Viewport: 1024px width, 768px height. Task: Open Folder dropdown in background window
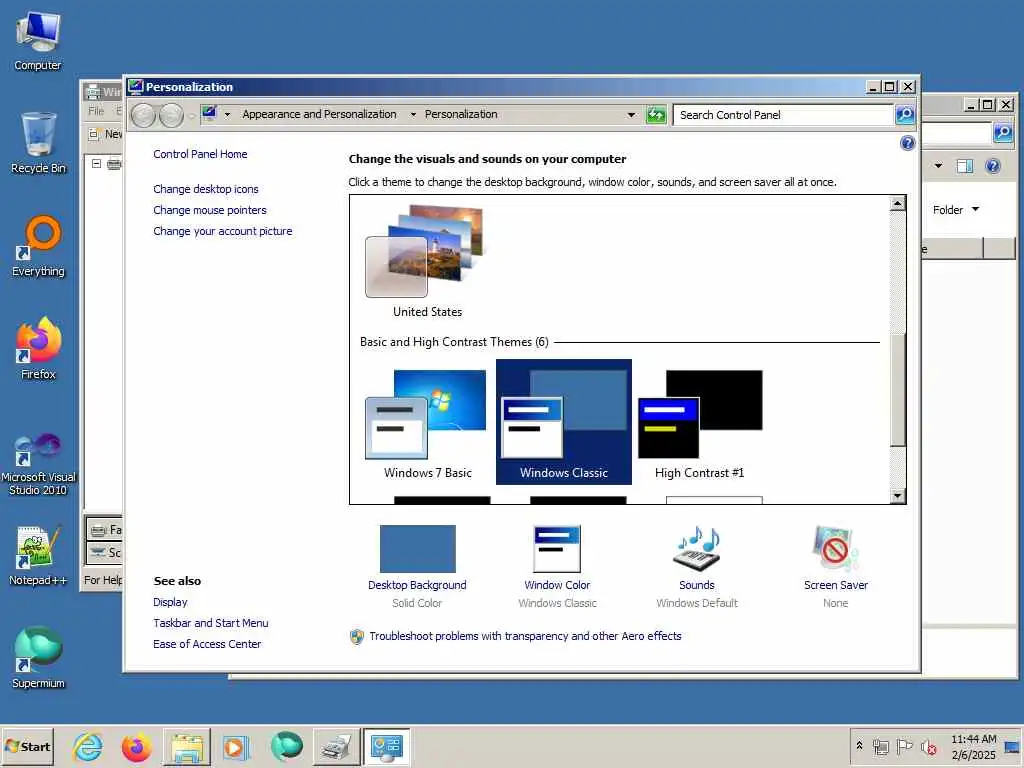click(x=956, y=210)
